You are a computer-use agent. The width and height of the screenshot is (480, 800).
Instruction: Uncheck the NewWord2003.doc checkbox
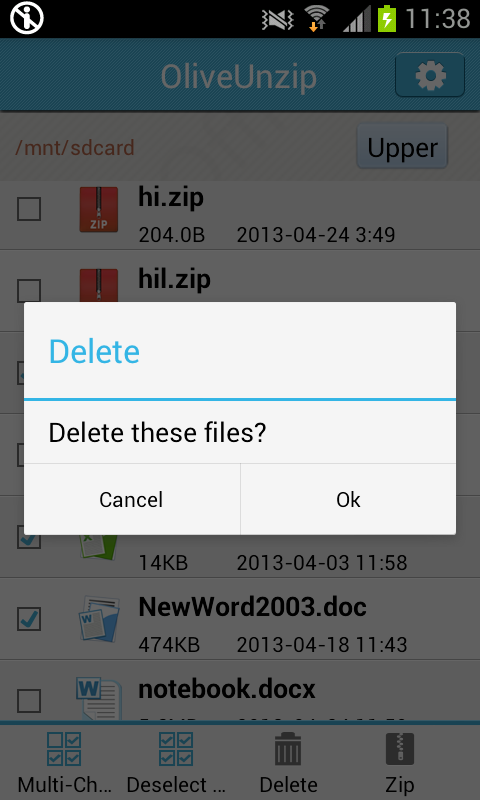[x=29, y=618]
